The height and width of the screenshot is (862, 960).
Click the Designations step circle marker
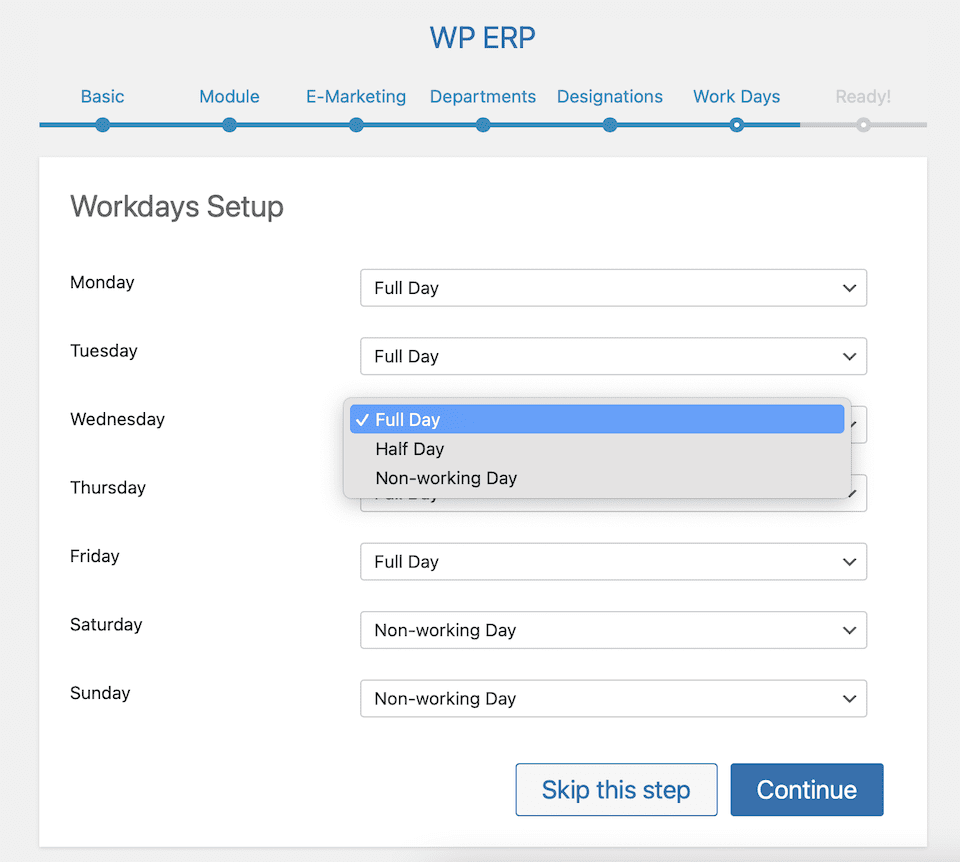click(x=610, y=125)
